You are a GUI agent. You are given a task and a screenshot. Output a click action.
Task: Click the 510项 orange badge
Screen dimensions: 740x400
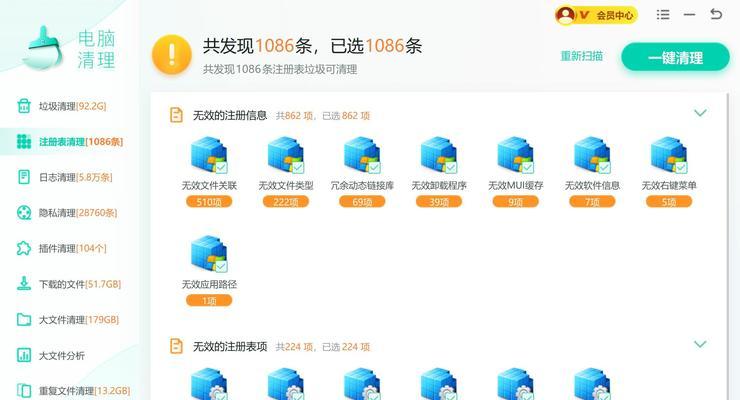pos(209,202)
